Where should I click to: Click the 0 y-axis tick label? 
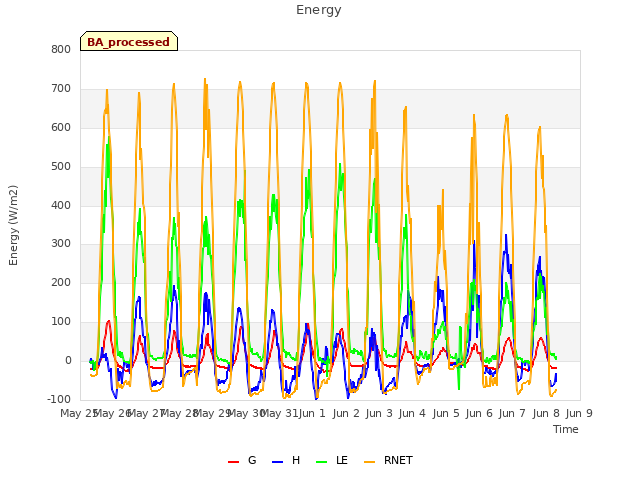[x=68, y=360]
